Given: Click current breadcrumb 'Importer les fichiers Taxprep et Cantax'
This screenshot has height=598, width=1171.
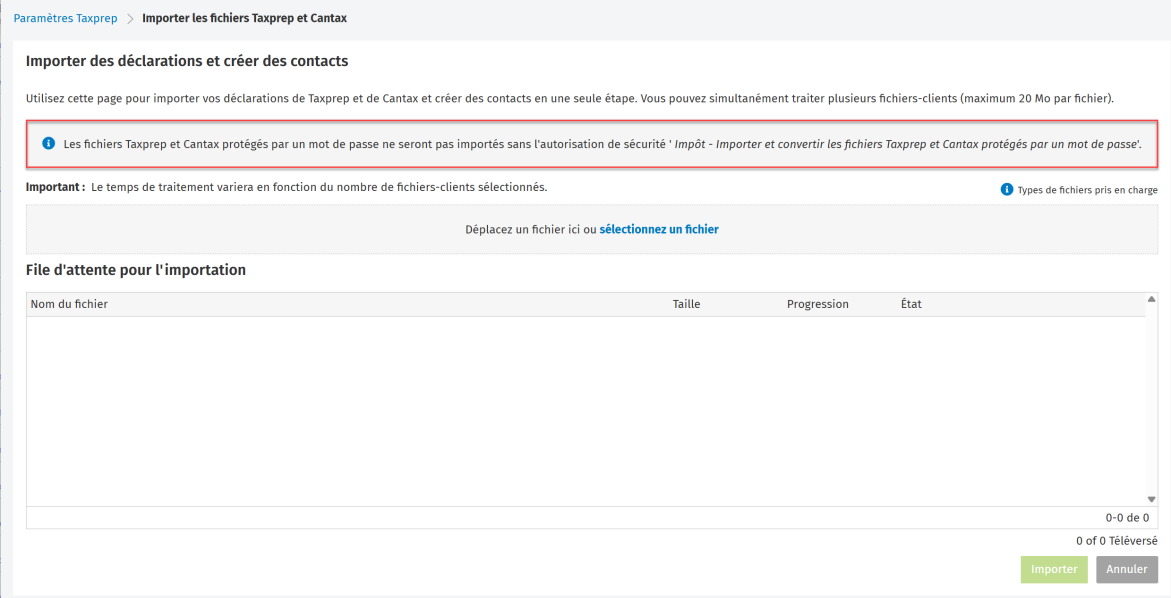Looking at the screenshot, I should 244,19.
